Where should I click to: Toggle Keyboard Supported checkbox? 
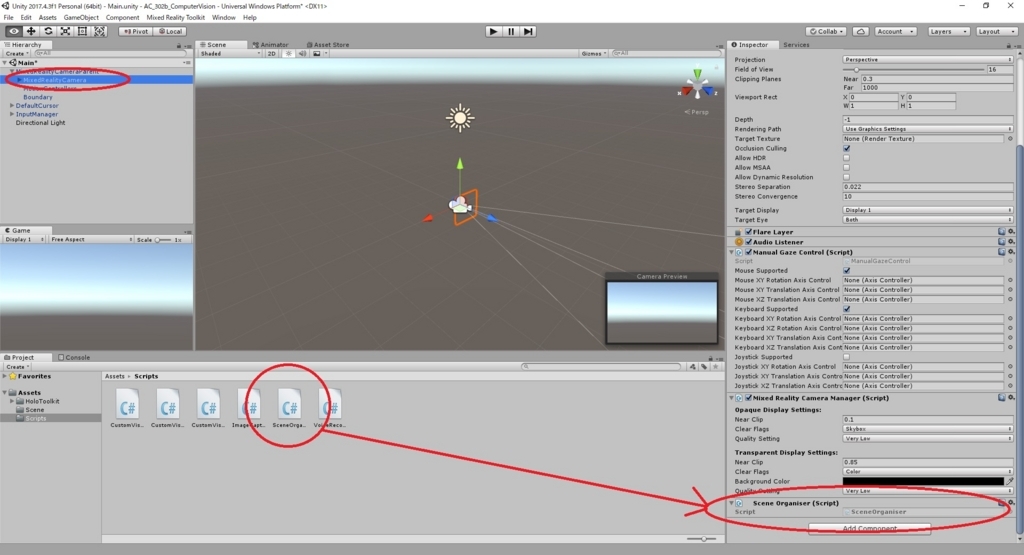click(x=846, y=309)
